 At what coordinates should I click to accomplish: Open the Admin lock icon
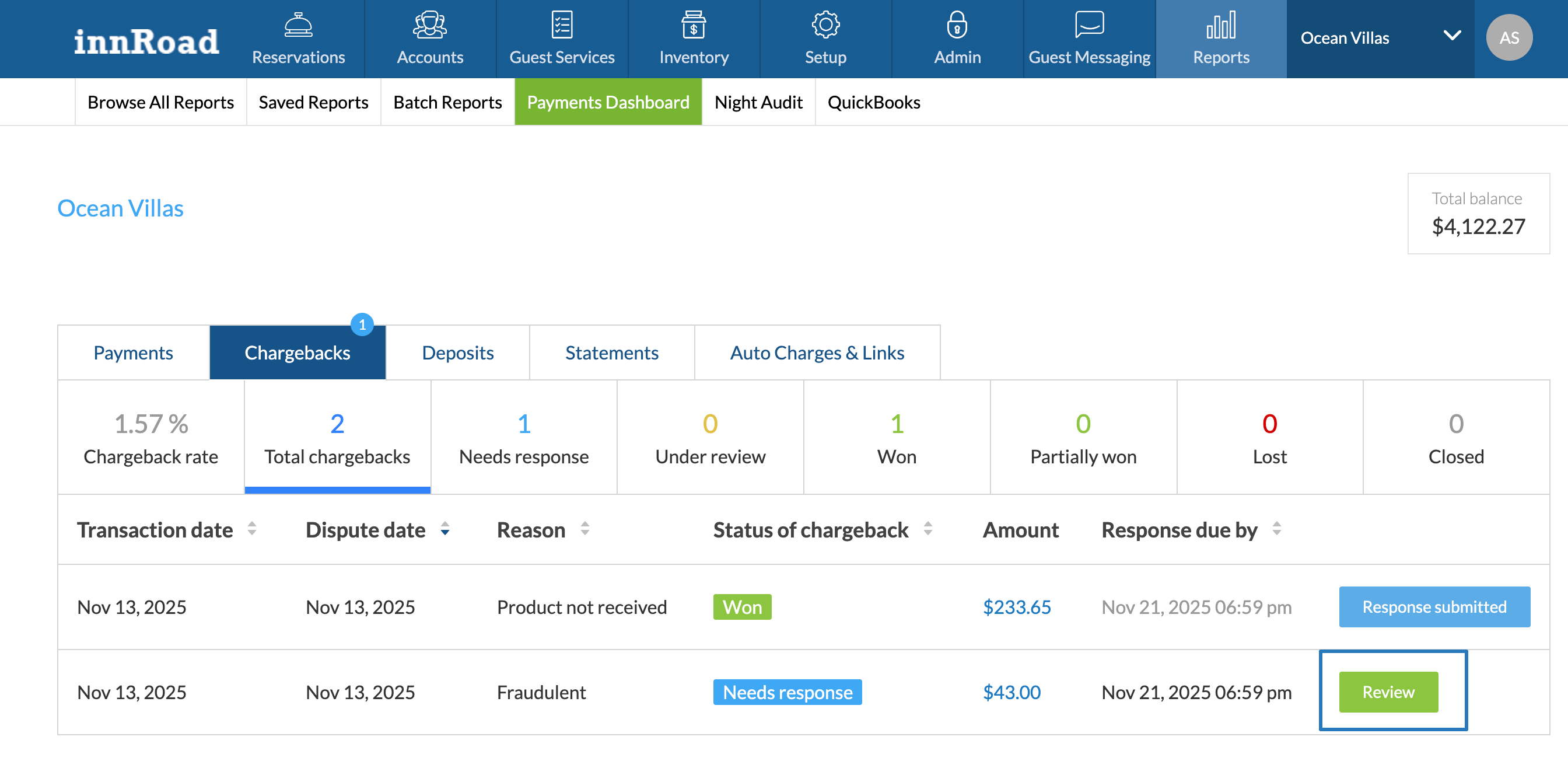click(x=957, y=26)
